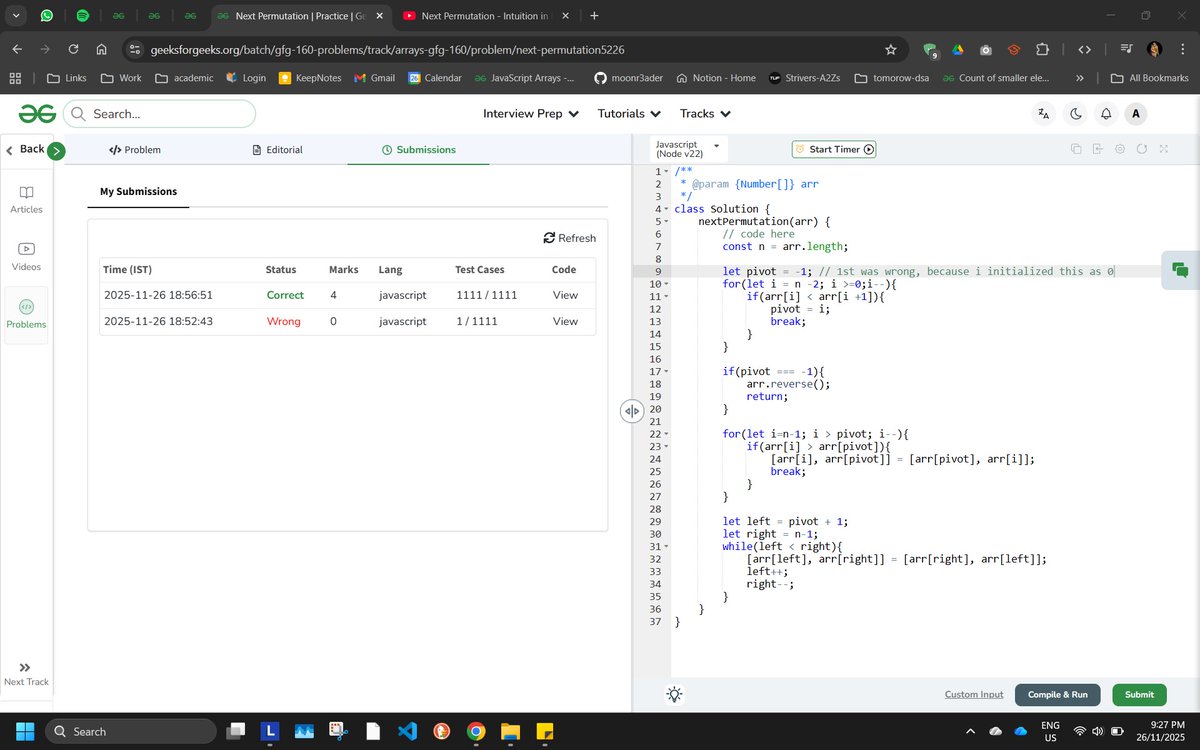Open Chrome three-dot menu
Viewport: 1200px width, 750px height.
(1182, 49)
